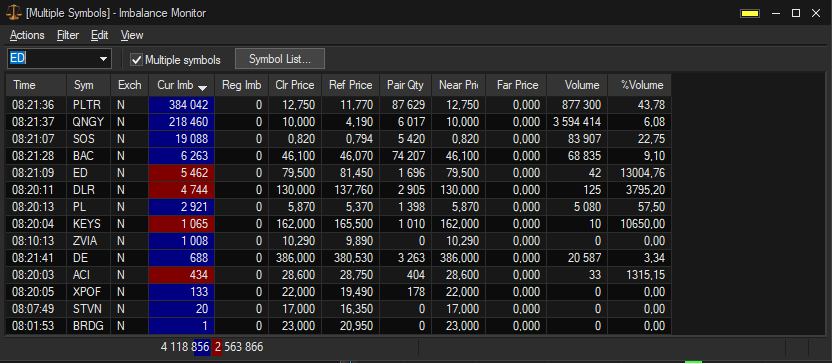Open the View menu
Screen dimensions: 832x363
click(x=132, y=35)
